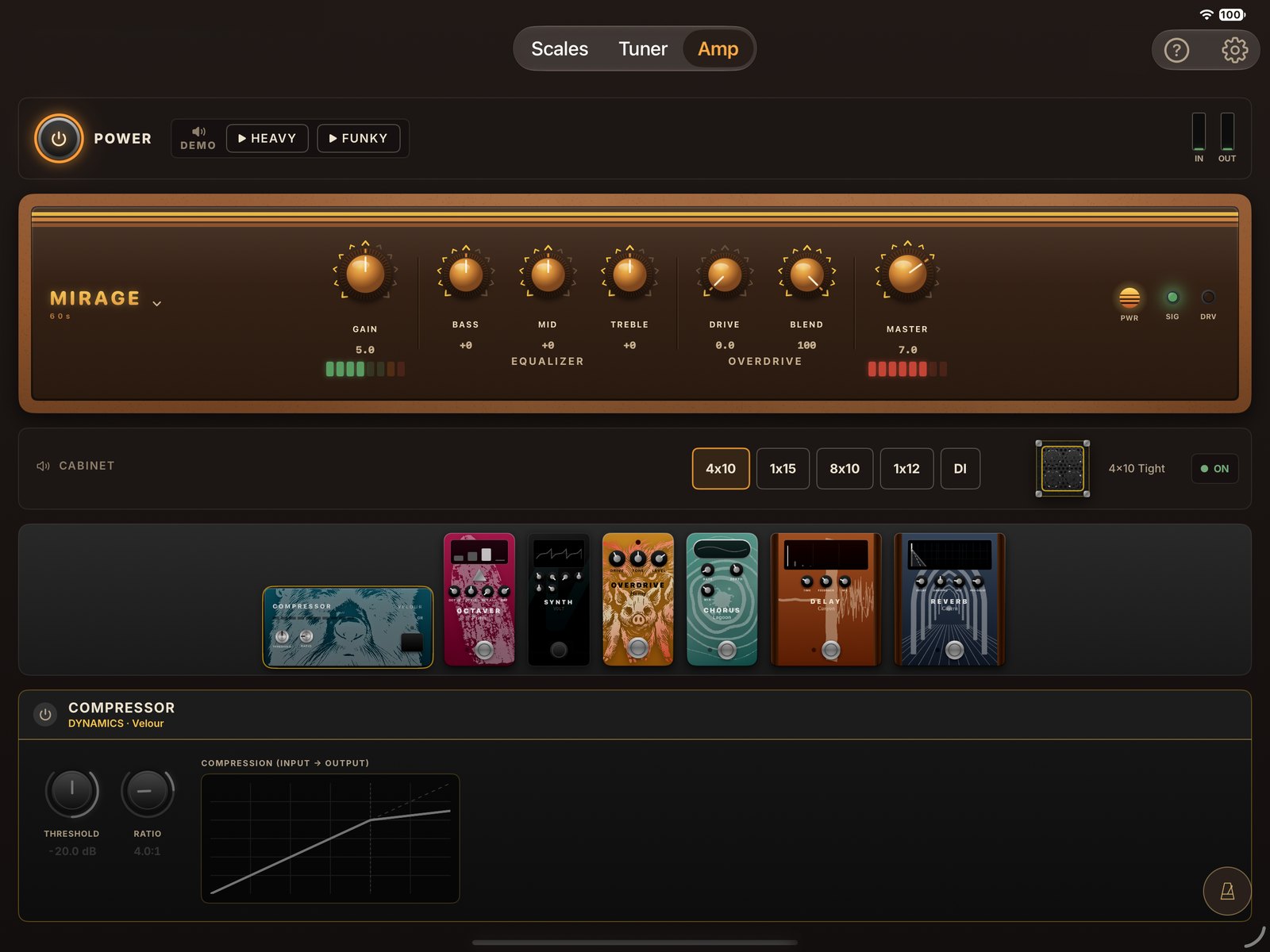Choose the 4x10 cabinet
The height and width of the screenshot is (952, 1270).
[721, 468]
